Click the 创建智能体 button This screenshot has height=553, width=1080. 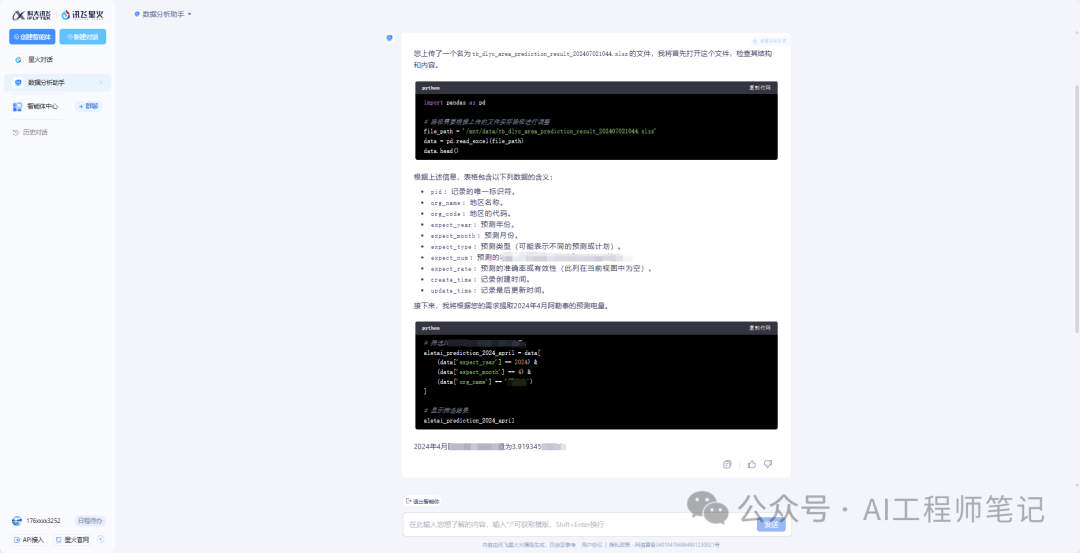tap(32, 36)
